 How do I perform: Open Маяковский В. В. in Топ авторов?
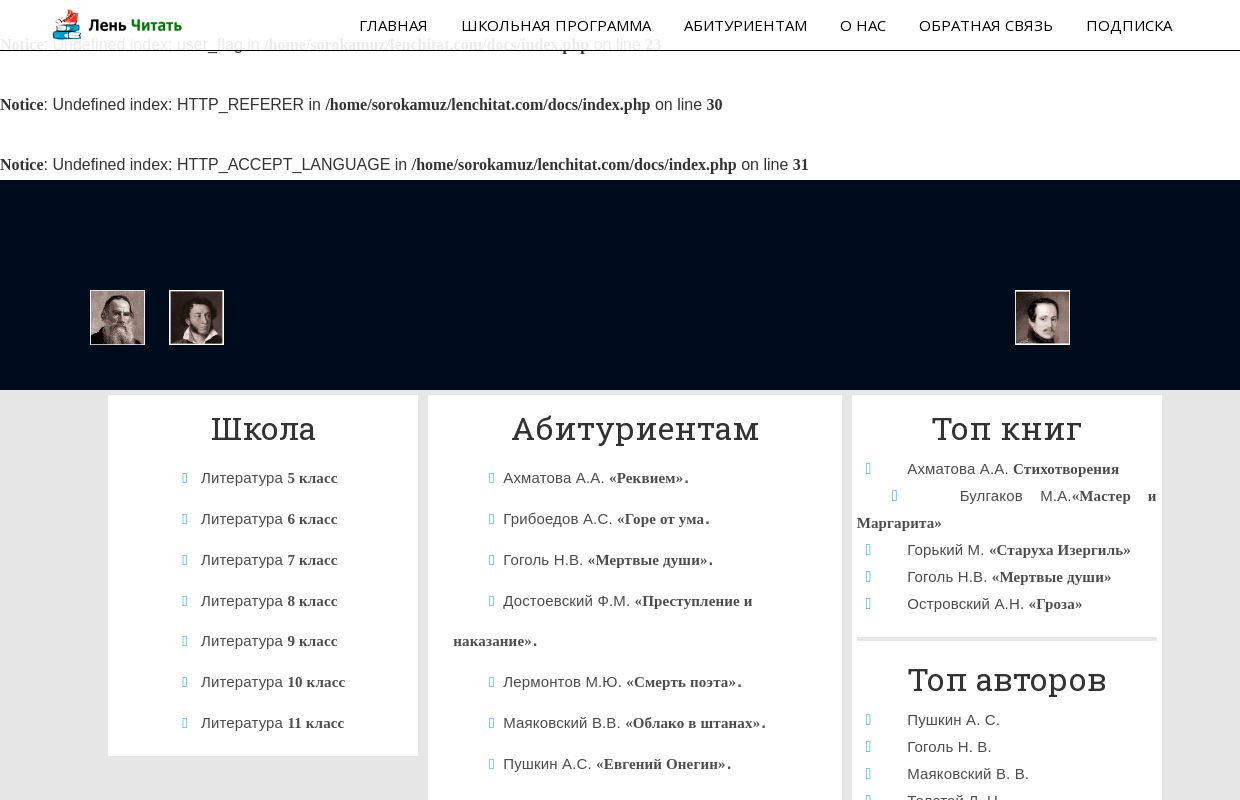pos(968,774)
